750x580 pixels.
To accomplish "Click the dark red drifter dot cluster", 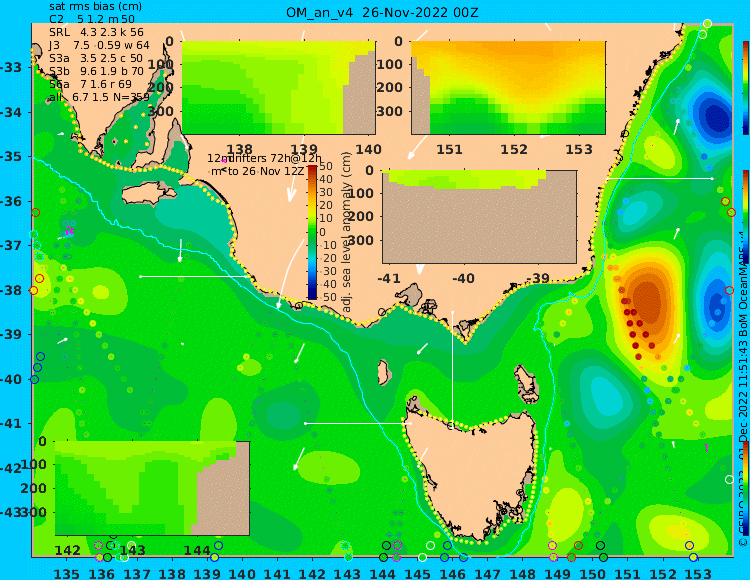I will coord(636,325).
